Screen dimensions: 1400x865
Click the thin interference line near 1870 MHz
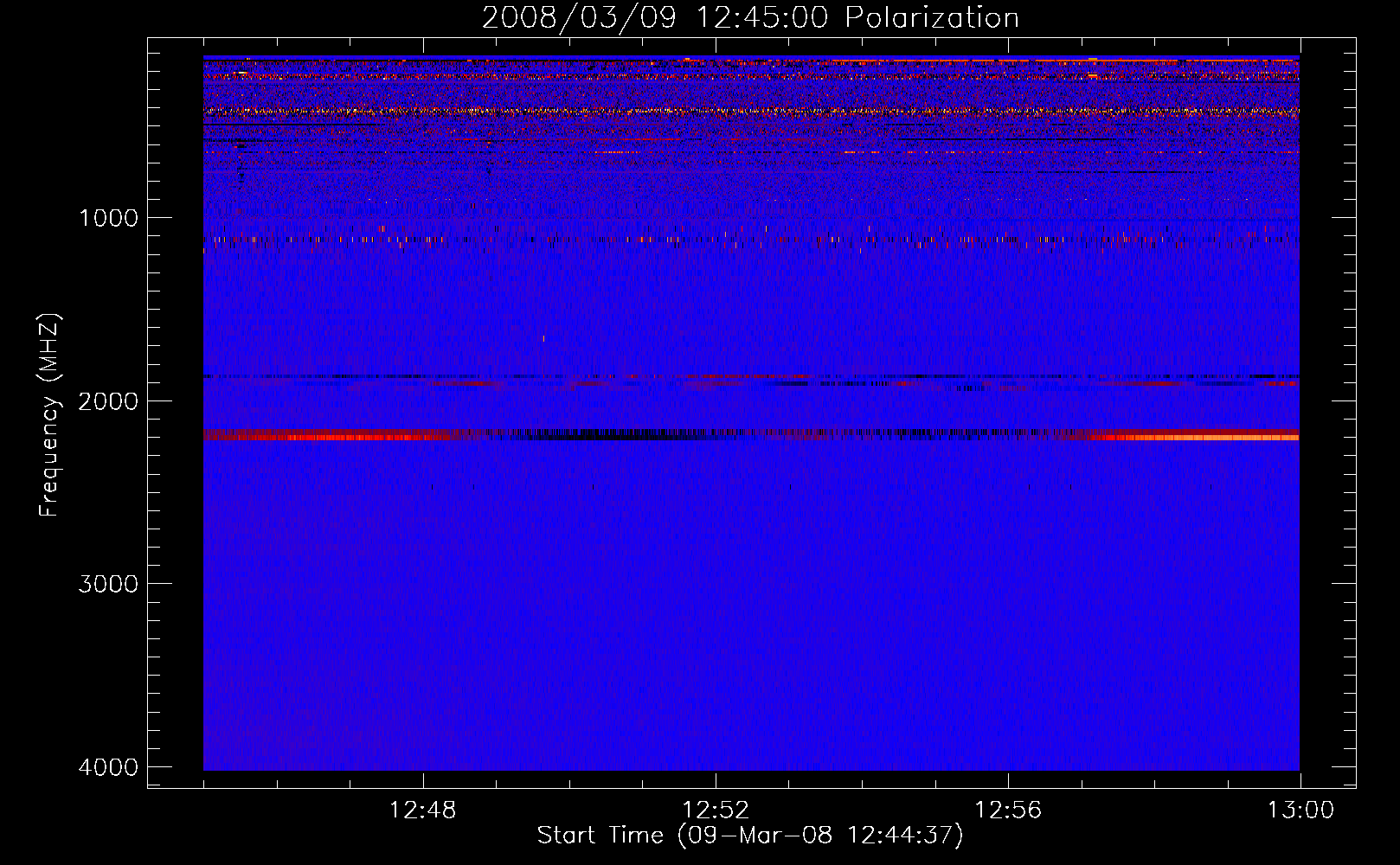pyautogui.click(x=751, y=377)
